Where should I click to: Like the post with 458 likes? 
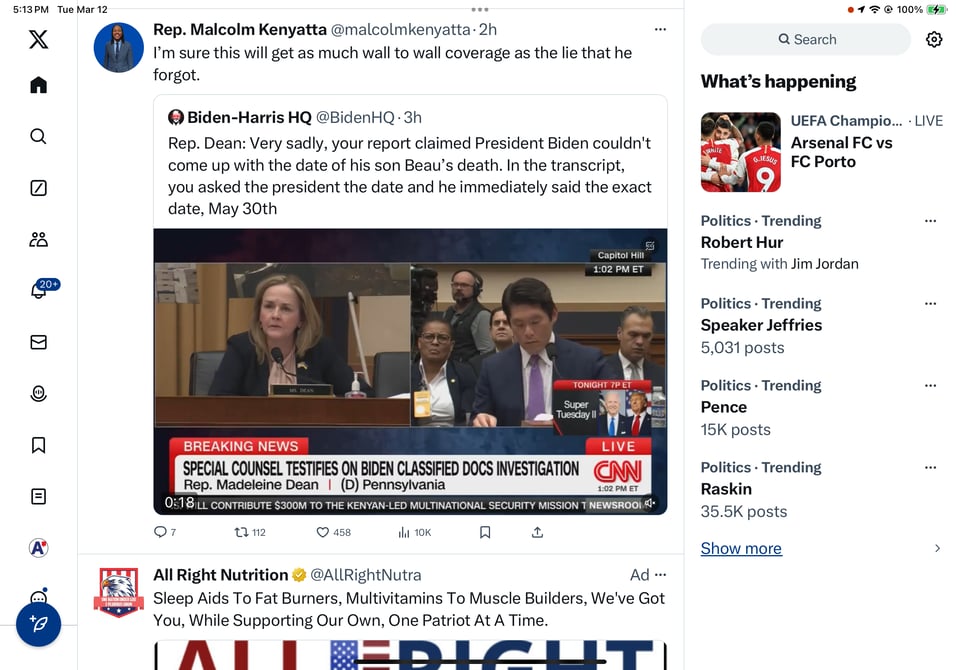[323, 532]
